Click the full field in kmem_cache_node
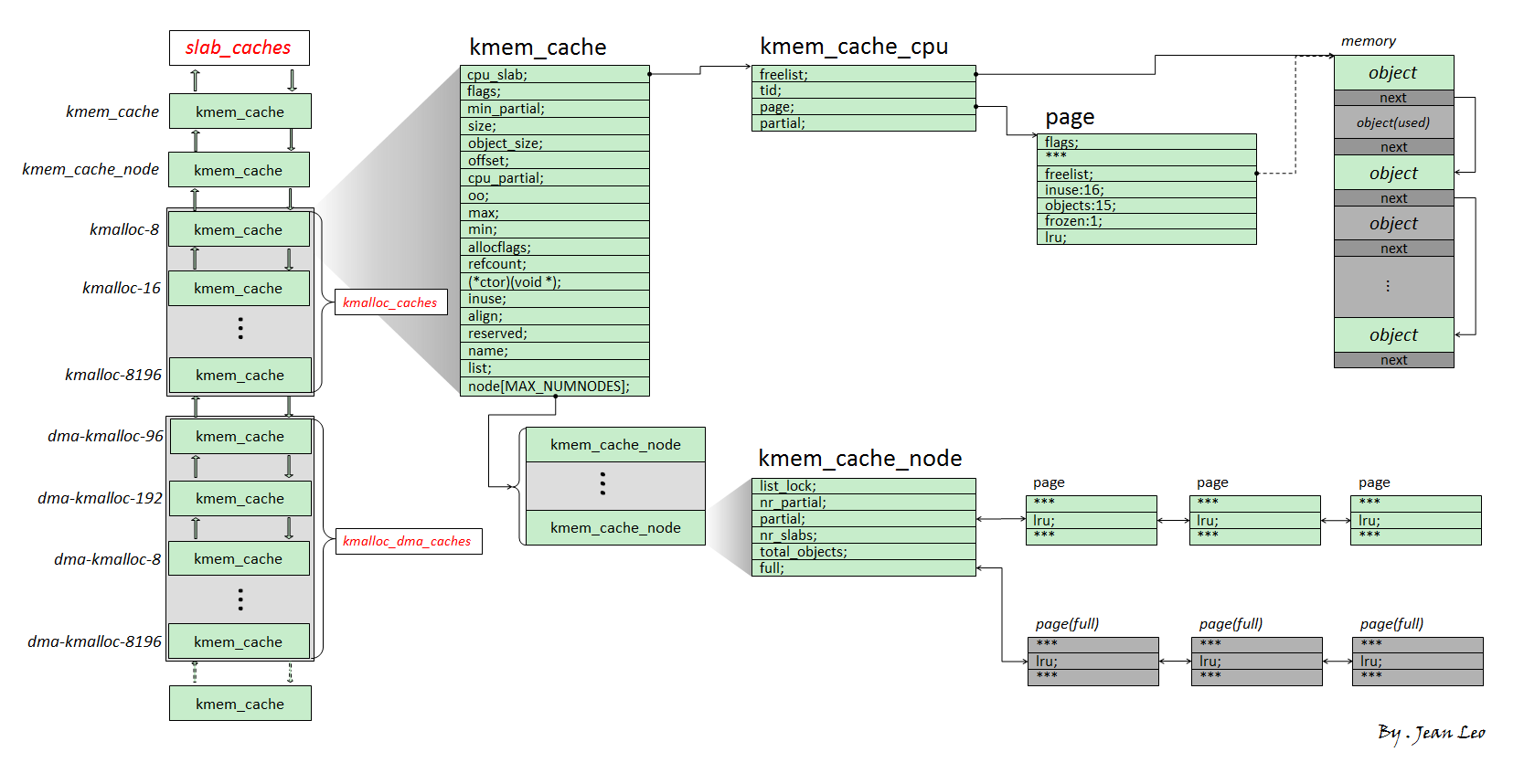This screenshot has height=784, width=1524. coord(863,568)
